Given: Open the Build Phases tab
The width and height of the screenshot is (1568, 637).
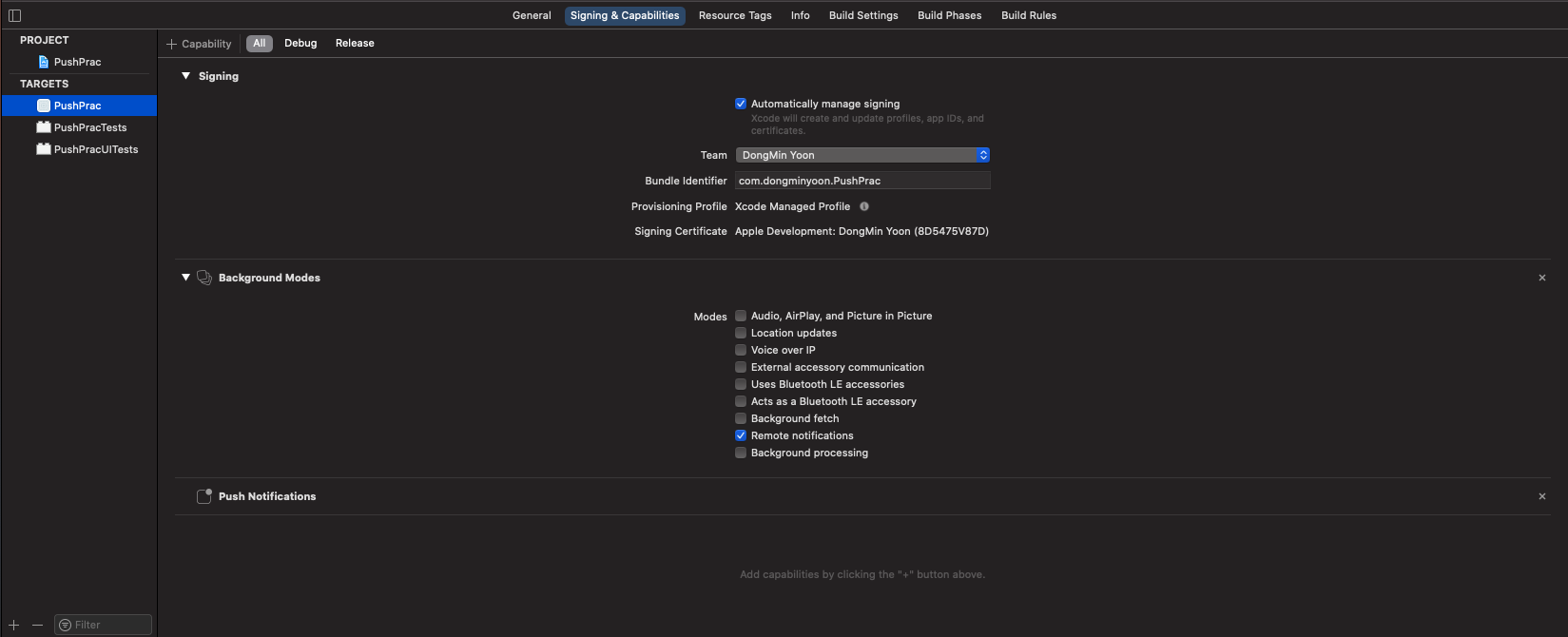Looking at the screenshot, I should [949, 15].
